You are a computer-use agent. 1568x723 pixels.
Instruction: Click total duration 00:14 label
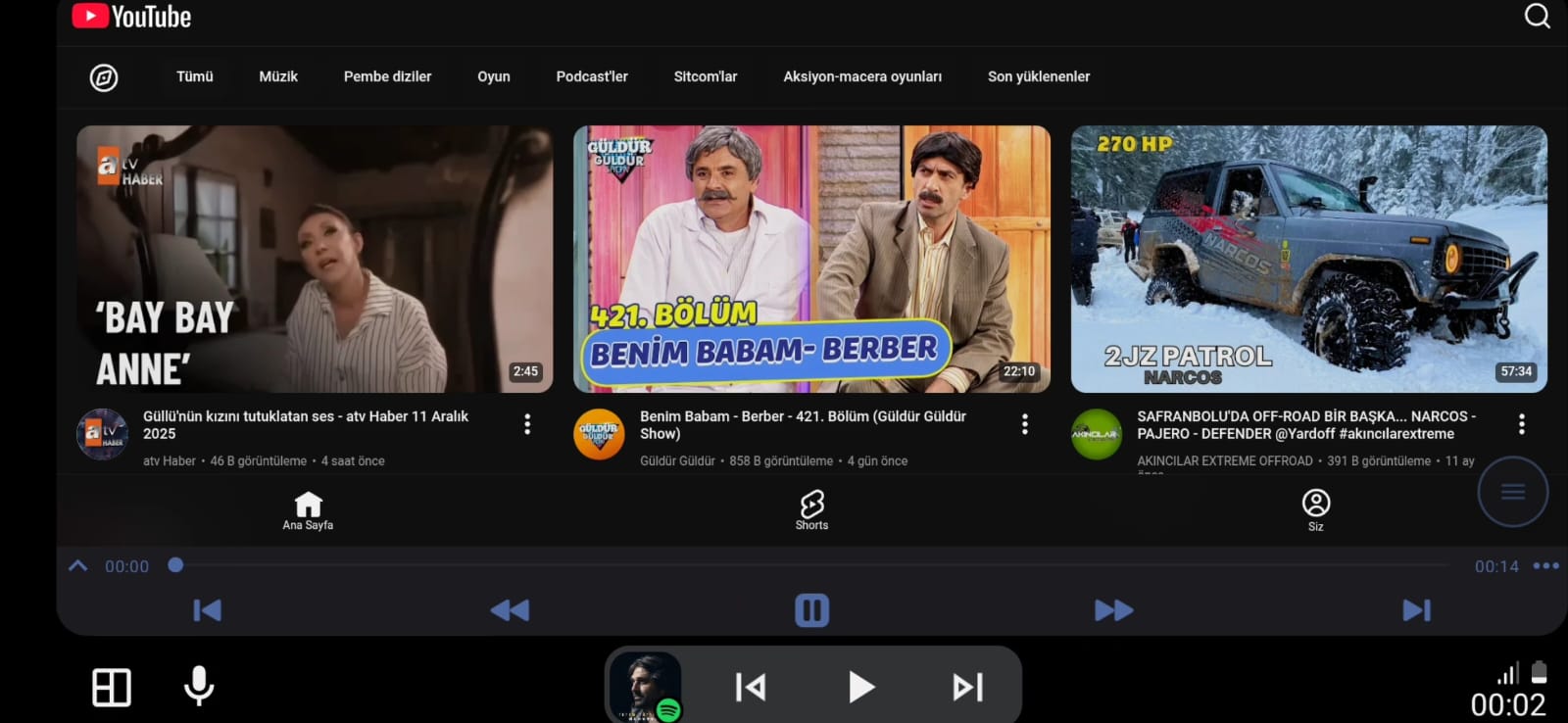tap(1496, 566)
